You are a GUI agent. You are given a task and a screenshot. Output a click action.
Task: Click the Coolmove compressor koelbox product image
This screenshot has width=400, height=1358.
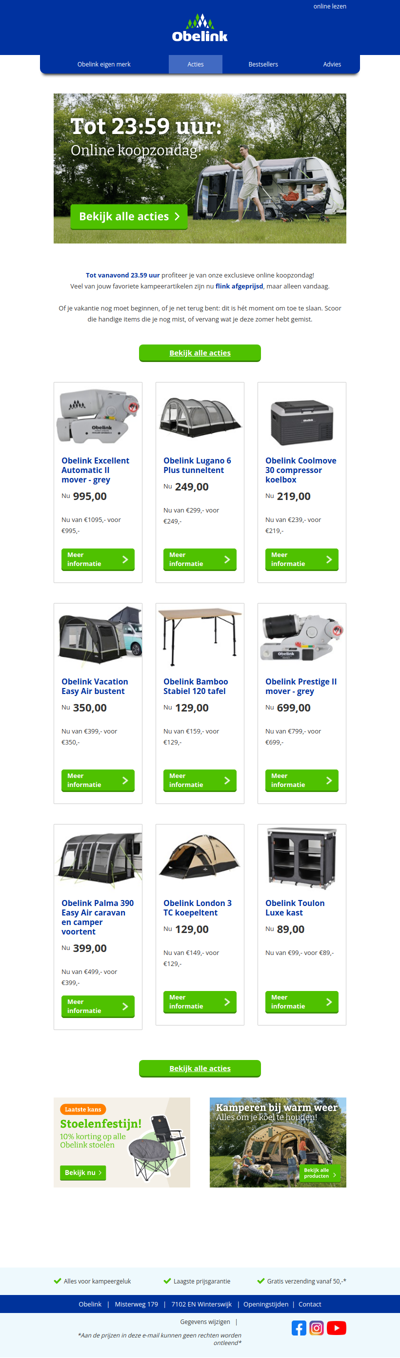tap(302, 419)
